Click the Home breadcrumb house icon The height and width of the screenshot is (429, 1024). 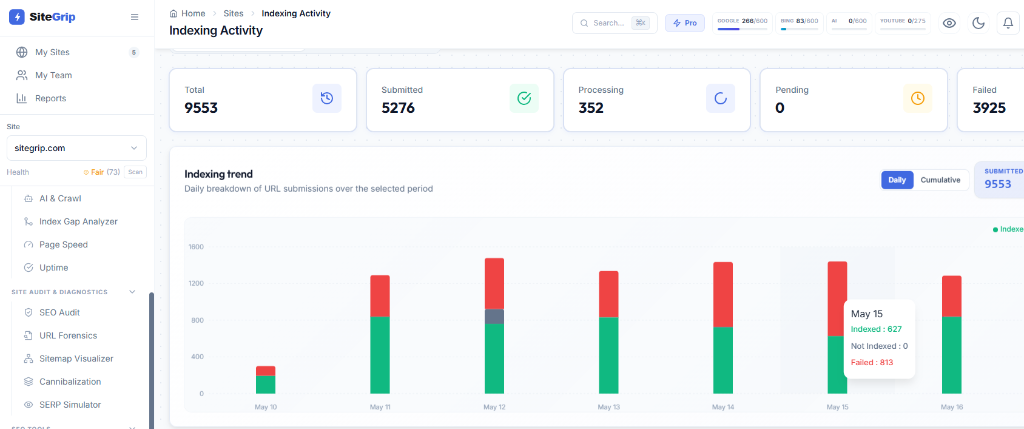173,13
